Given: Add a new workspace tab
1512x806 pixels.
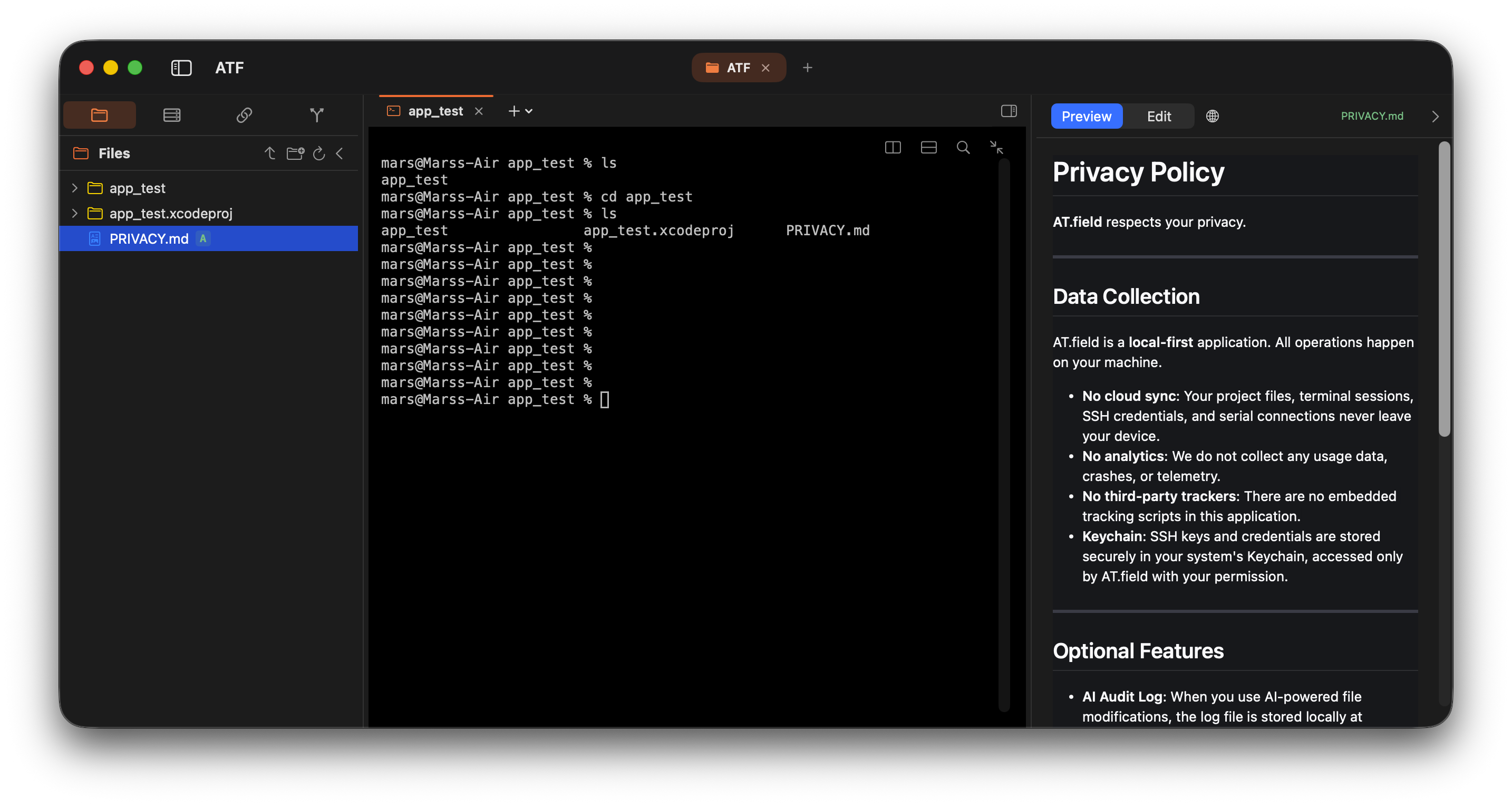Looking at the screenshot, I should 808,68.
